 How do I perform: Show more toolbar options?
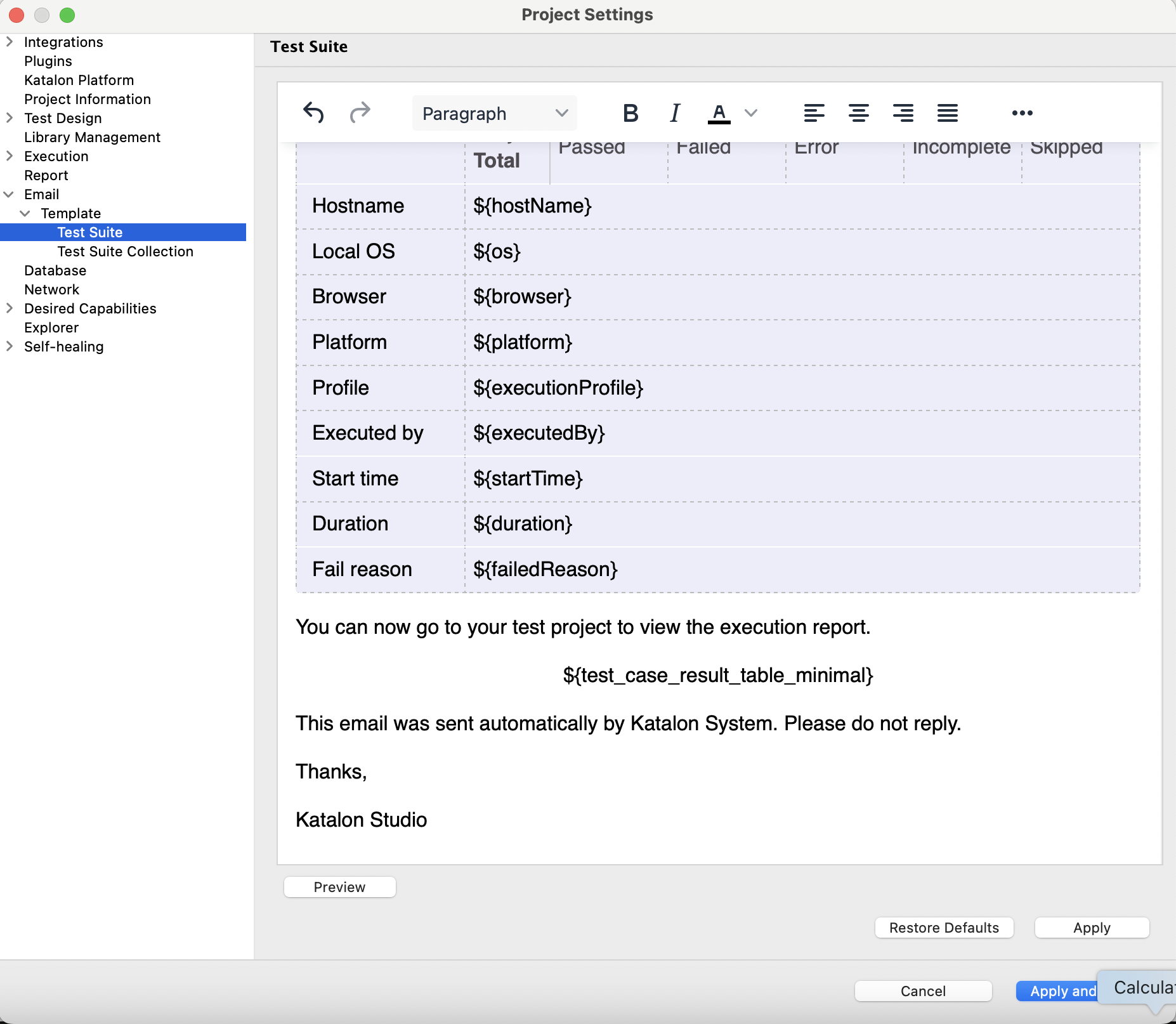click(1022, 113)
